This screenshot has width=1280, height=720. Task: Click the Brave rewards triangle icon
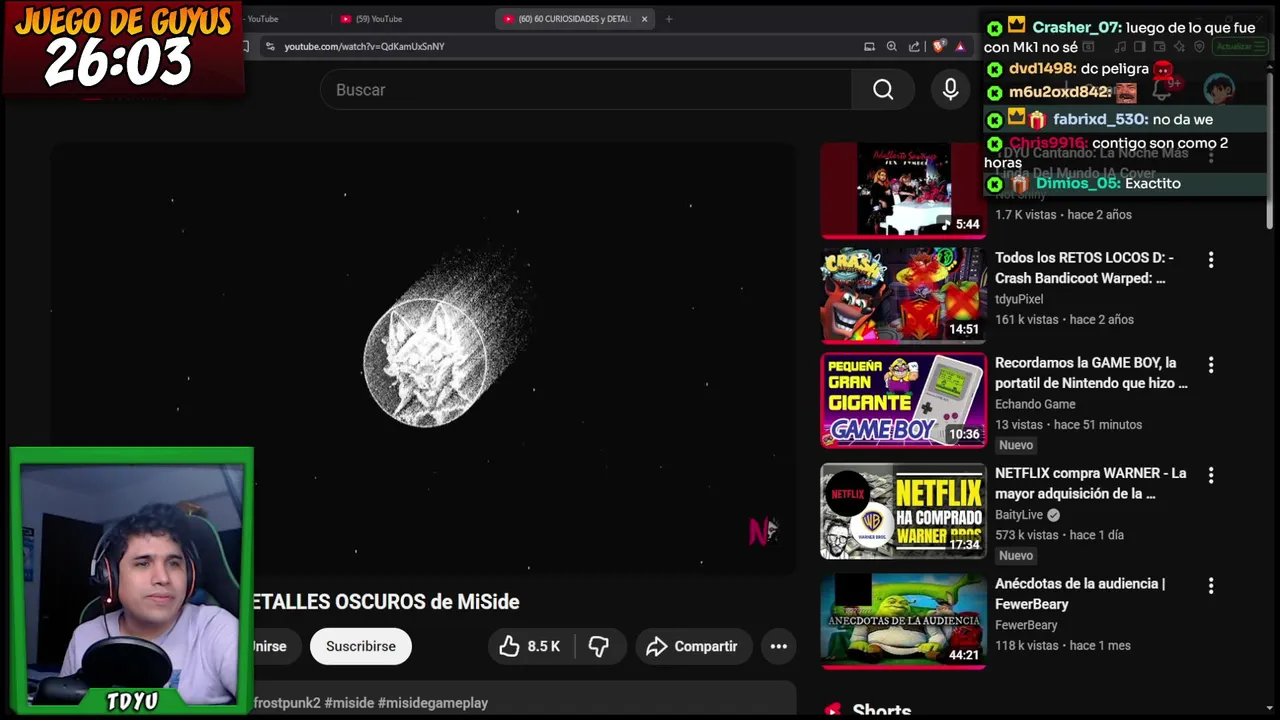[x=960, y=46]
